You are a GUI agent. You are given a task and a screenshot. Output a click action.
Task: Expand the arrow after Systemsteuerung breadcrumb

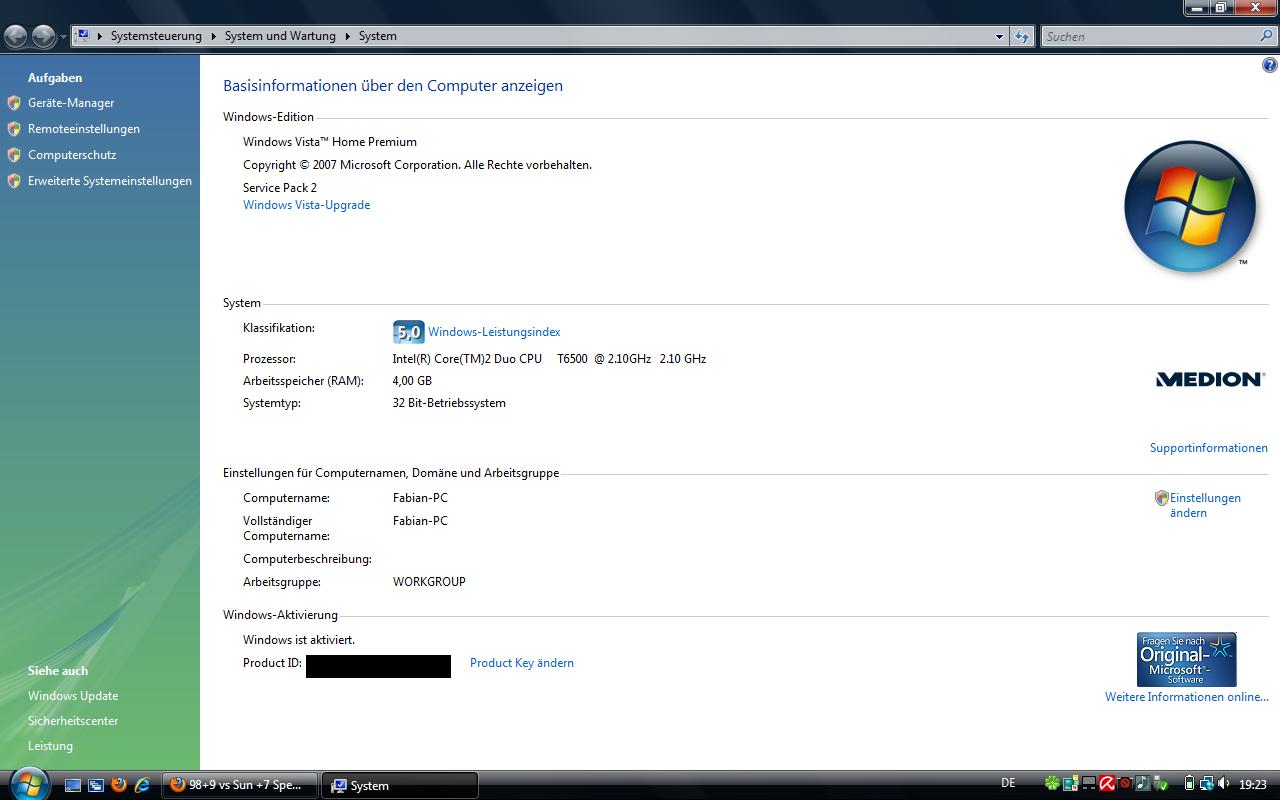coord(213,36)
